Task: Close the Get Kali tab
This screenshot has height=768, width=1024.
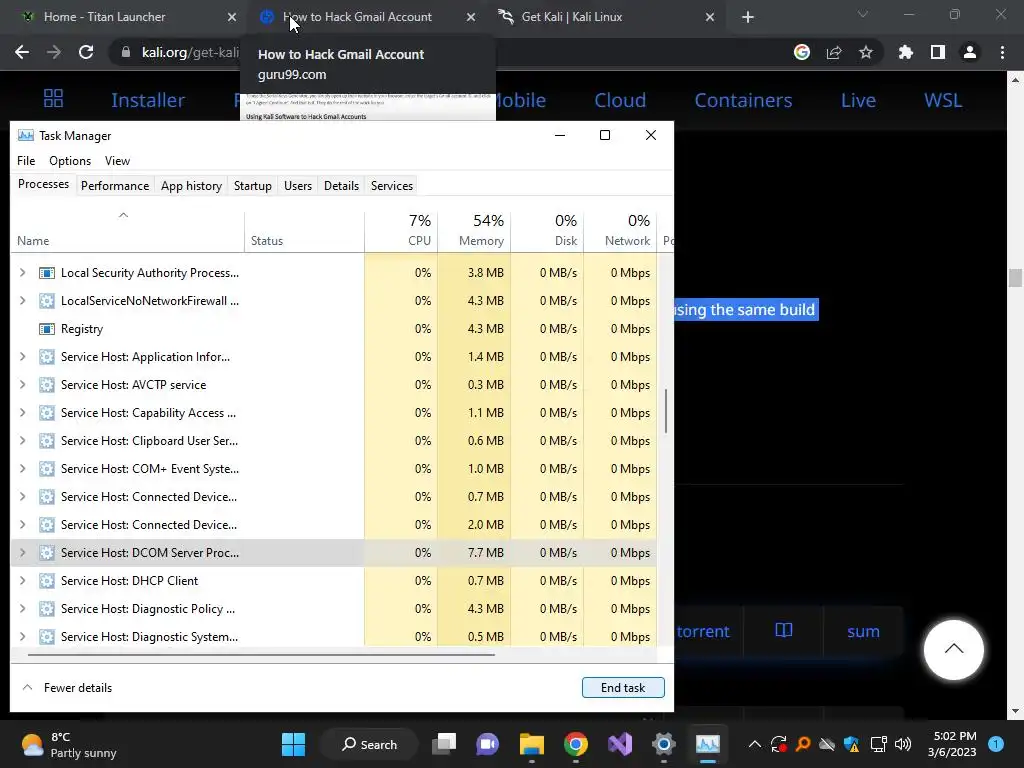Action: [710, 17]
